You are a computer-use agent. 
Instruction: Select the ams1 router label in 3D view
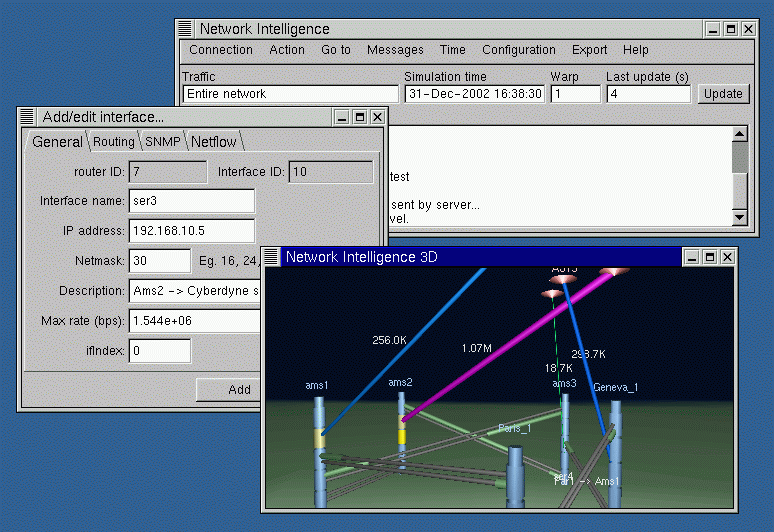[316, 385]
